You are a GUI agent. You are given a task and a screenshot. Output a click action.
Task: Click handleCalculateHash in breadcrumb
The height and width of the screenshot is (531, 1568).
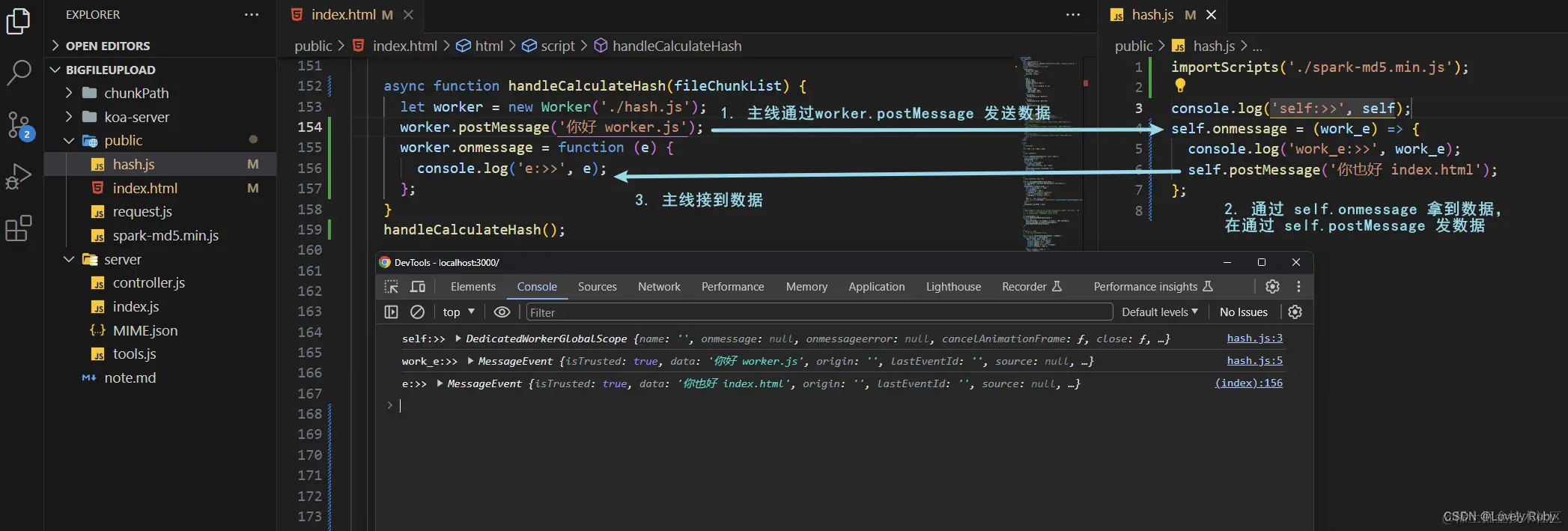pyautogui.click(x=677, y=46)
